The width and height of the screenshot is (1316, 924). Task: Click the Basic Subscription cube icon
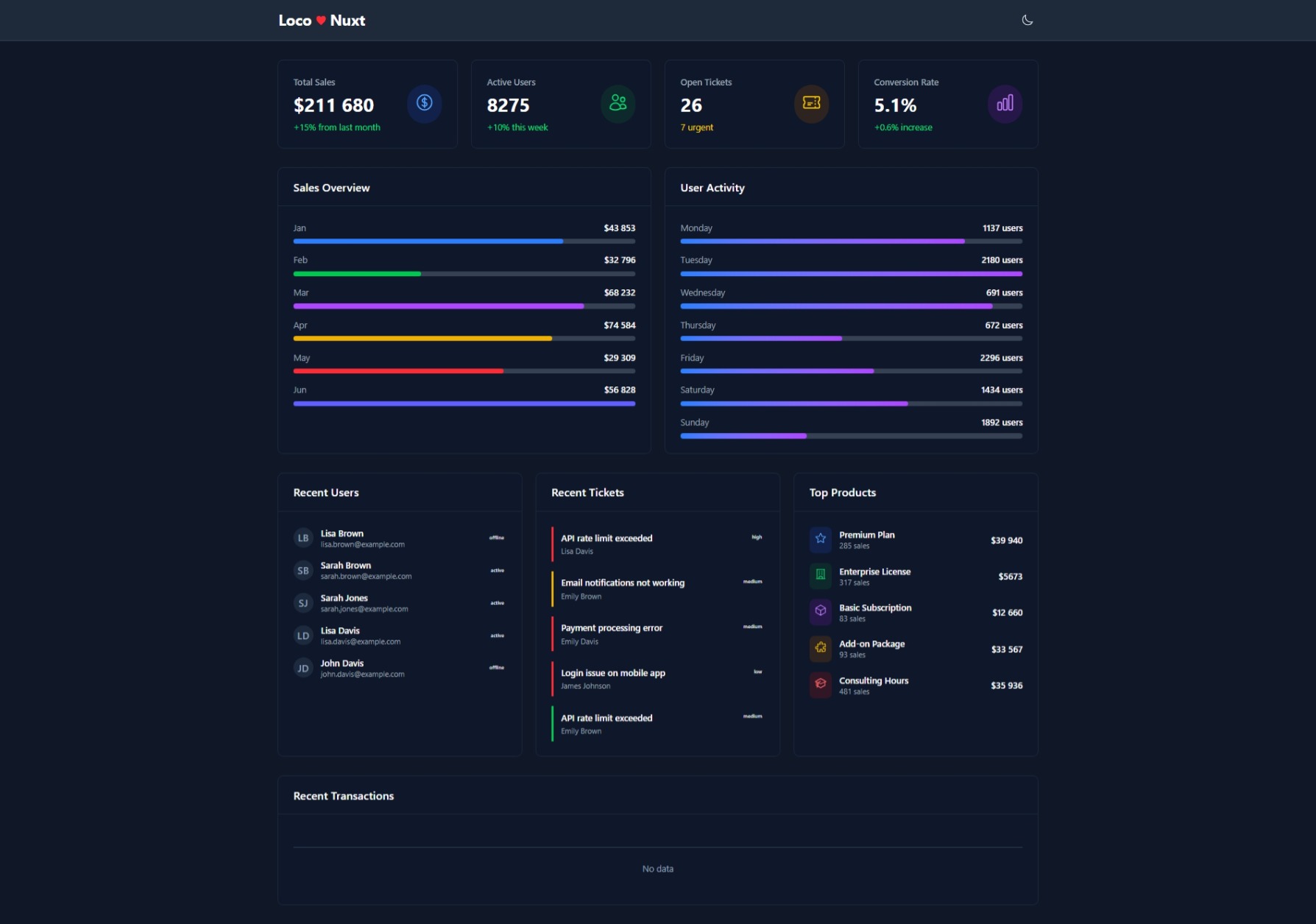820,612
